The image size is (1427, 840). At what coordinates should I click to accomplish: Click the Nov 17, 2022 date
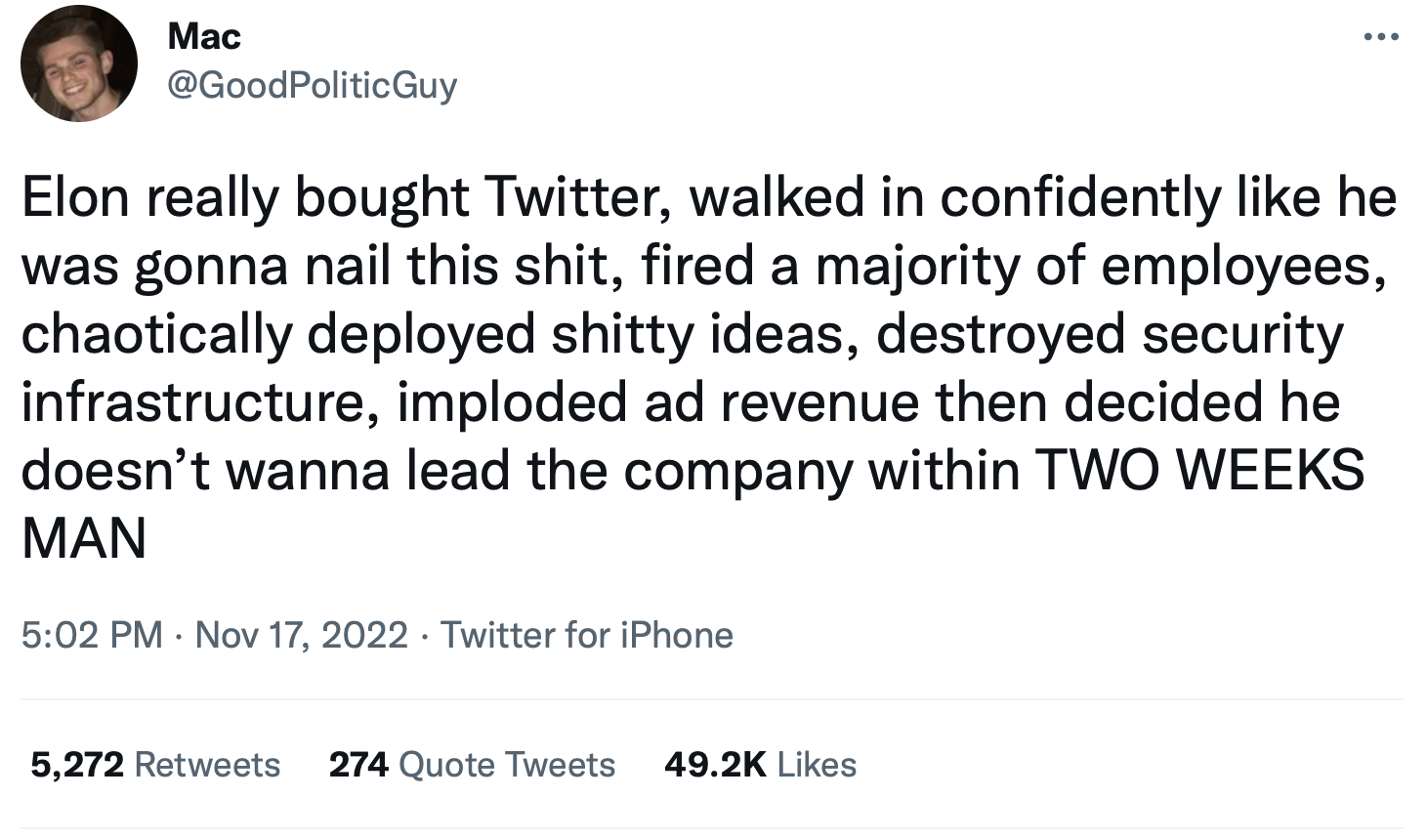301,635
